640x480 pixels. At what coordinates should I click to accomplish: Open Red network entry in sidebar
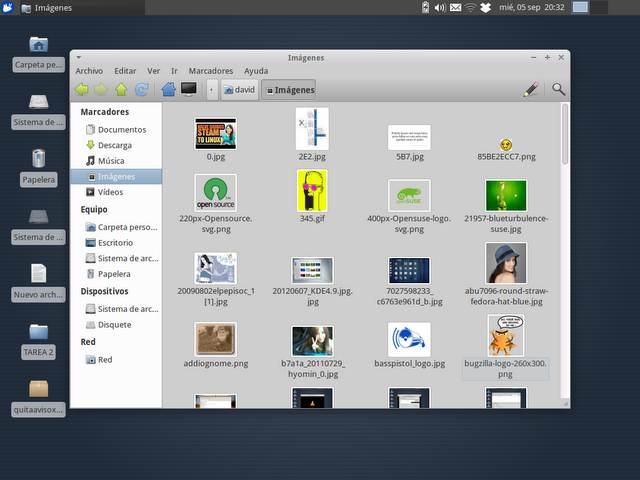pyautogui.click(x=116, y=360)
